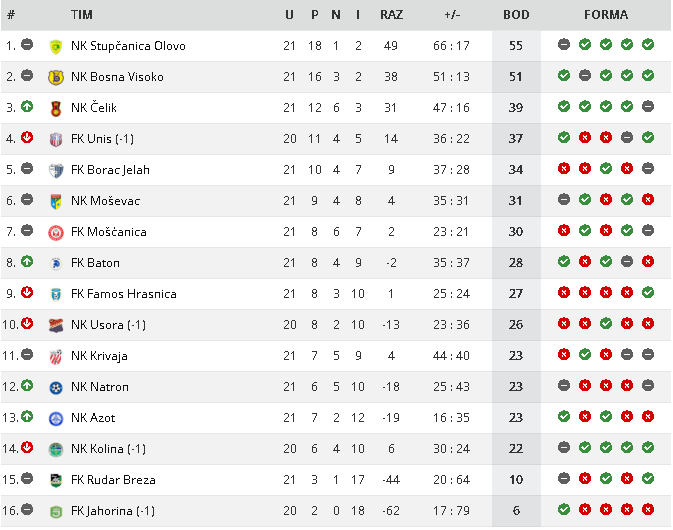The image size is (673, 530).
Task: Click the red down arrow beside FK Unis
Action: point(27,138)
